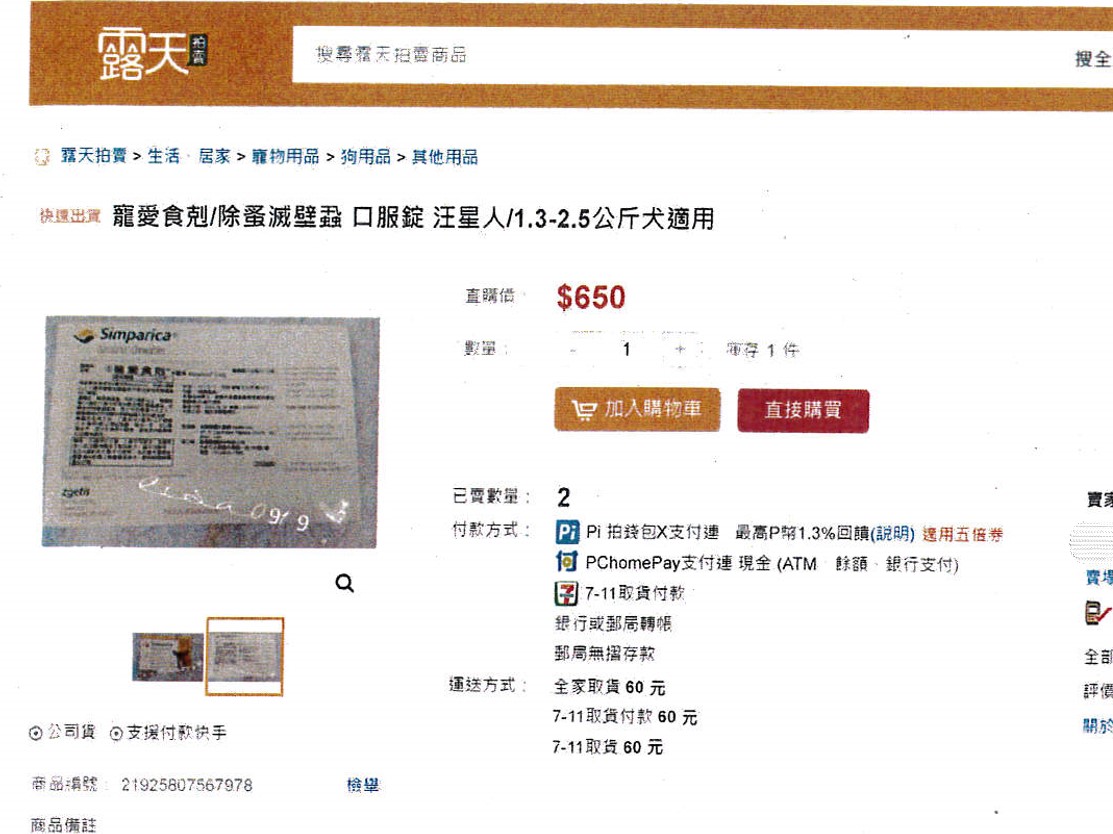This screenshot has width=1113, height=834.
Task: Open the (說明) link for P幣 rebate
Action: point(893,533)
